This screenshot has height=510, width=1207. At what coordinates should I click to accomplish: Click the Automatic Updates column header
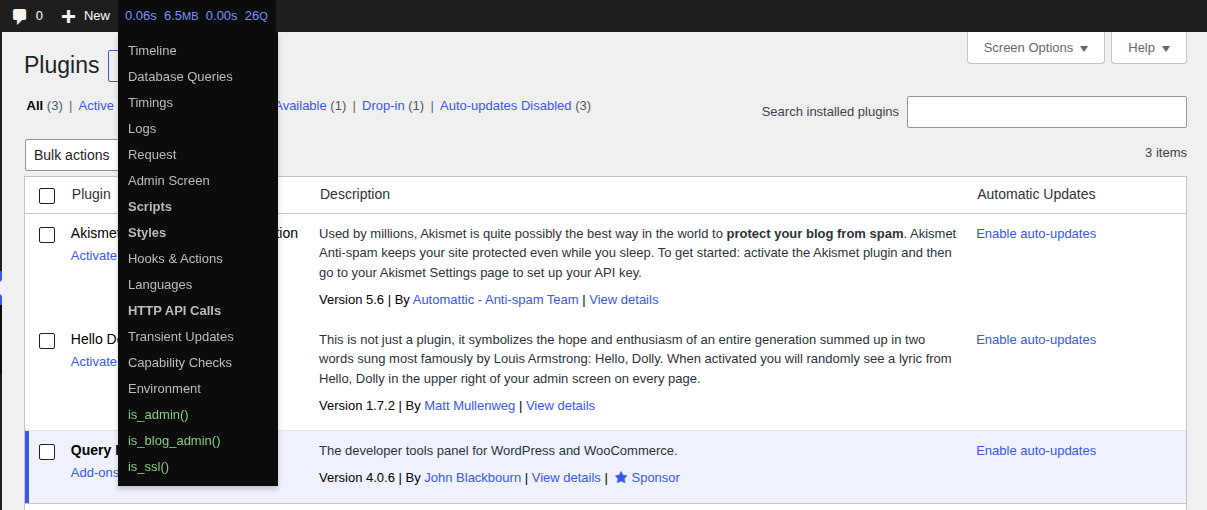(1036, 194)
